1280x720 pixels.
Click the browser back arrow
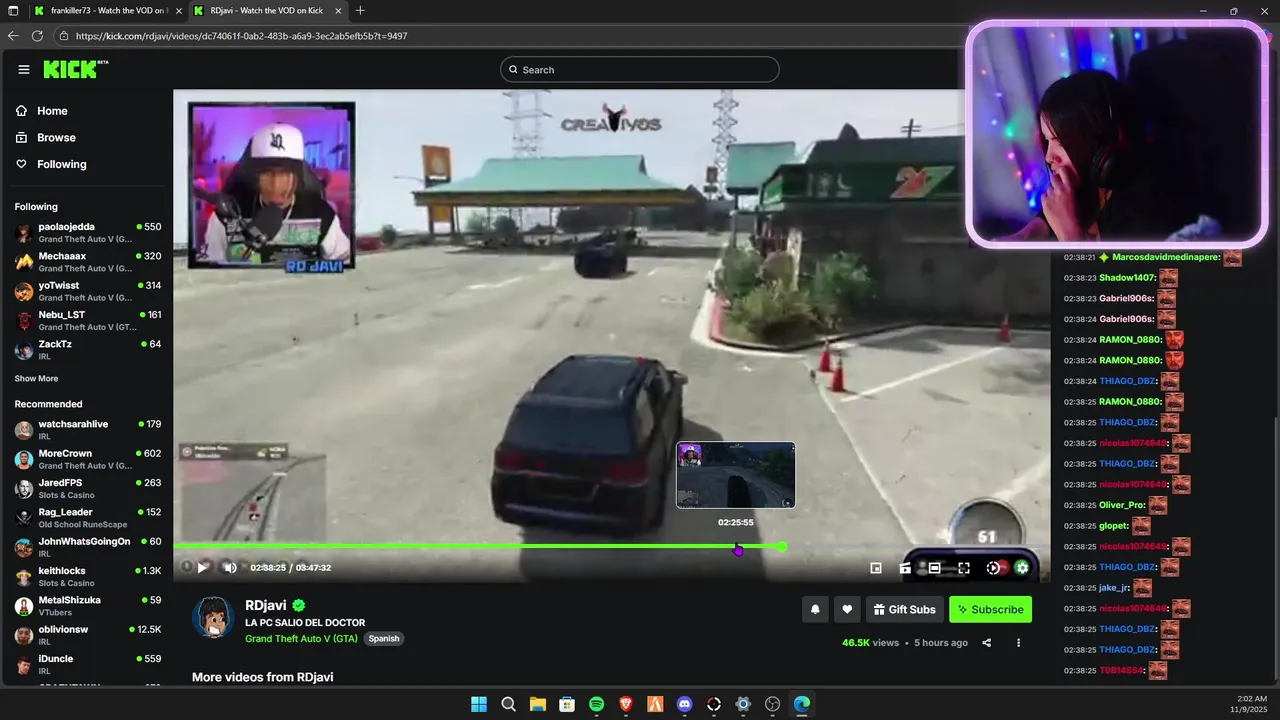coord(13,35)
